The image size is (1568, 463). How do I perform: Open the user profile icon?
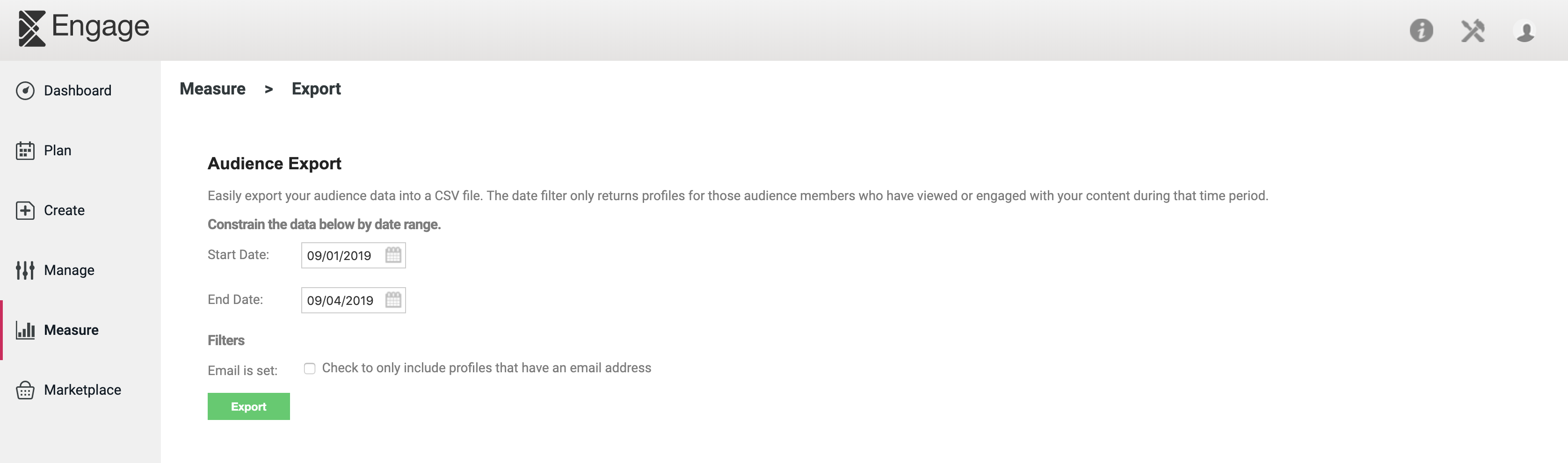(1525, 30)
